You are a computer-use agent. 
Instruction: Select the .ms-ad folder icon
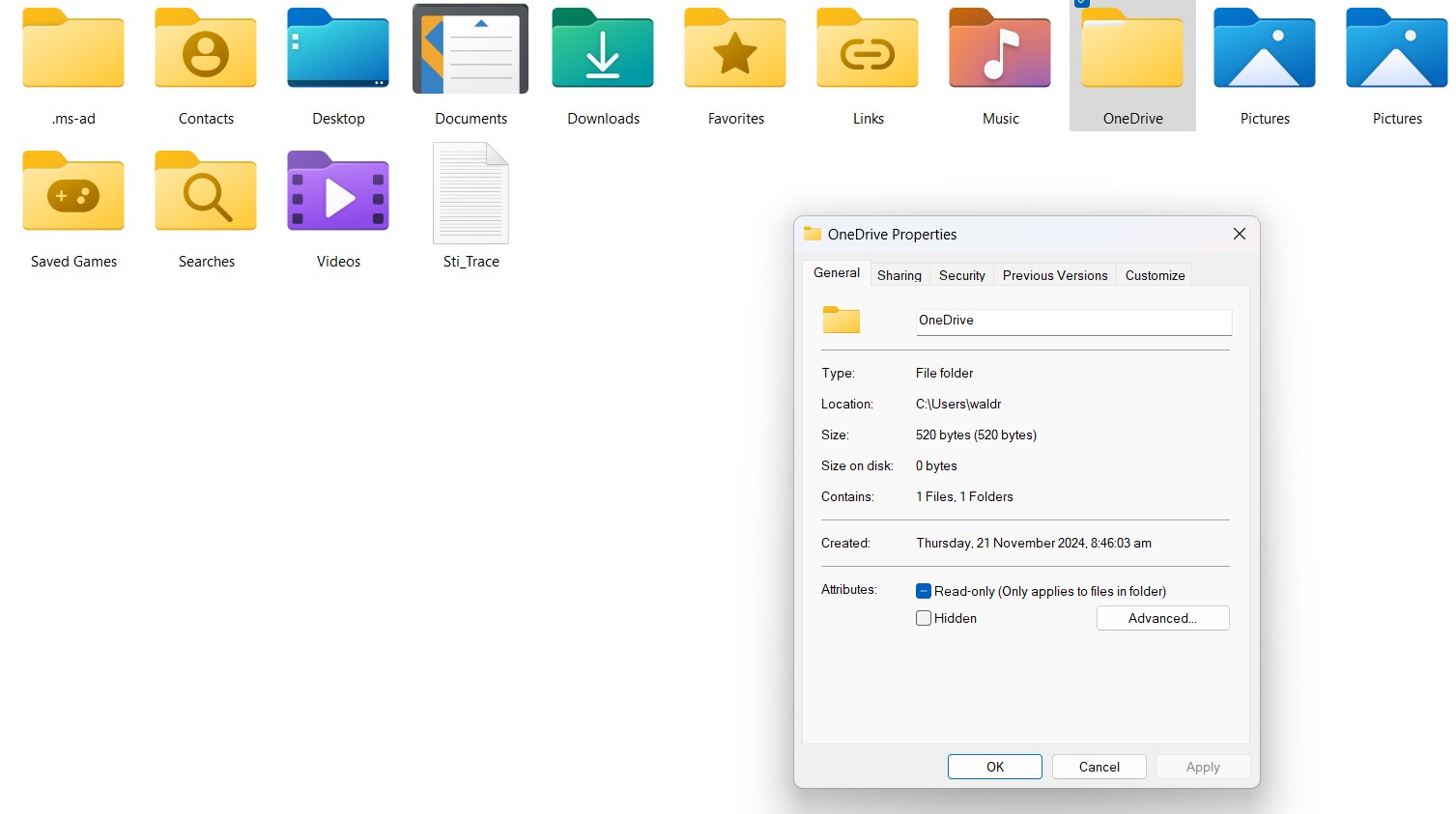73,48
